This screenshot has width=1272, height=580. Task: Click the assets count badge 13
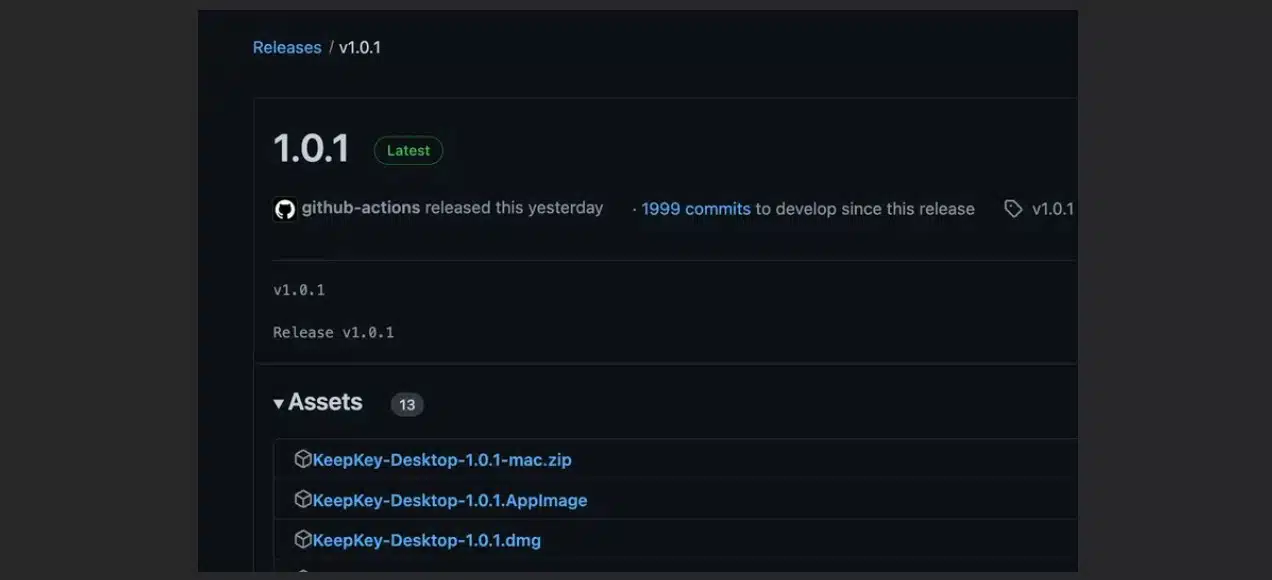[407, 405]
